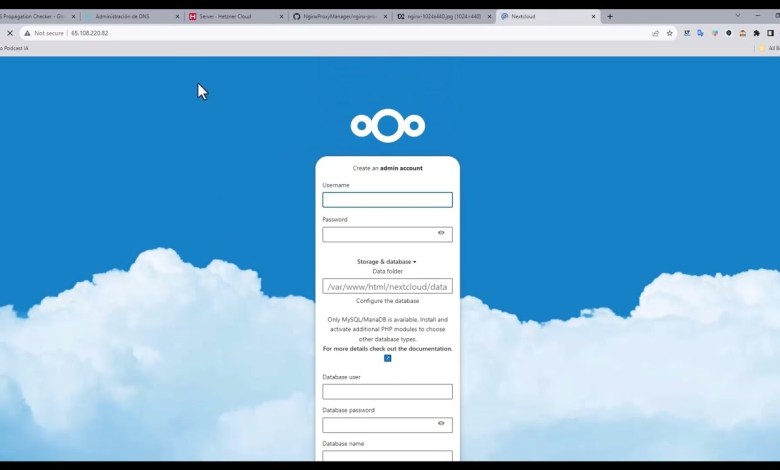Click the Nextcloud logo

tap(388, 126)
